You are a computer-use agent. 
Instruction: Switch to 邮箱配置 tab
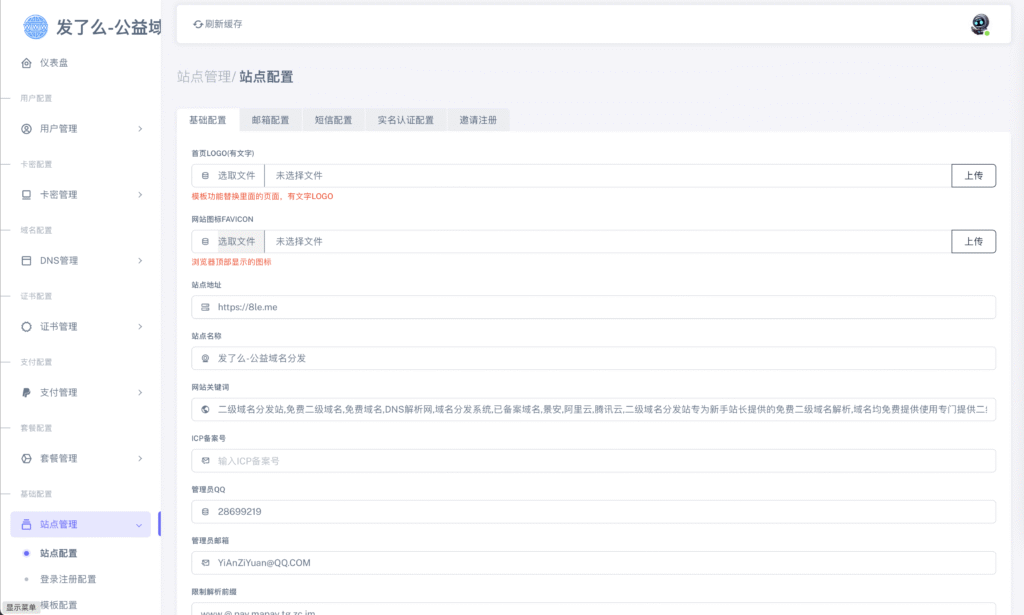[270, 120]
